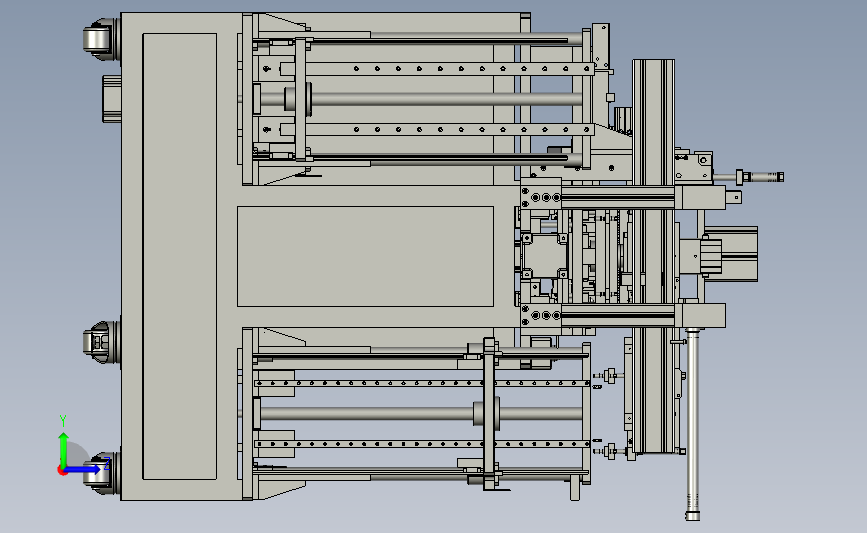The height and width of the screenshot is (533, 867).
Task: Select the square block between the top two casters
Action: [x=112, y=99]
